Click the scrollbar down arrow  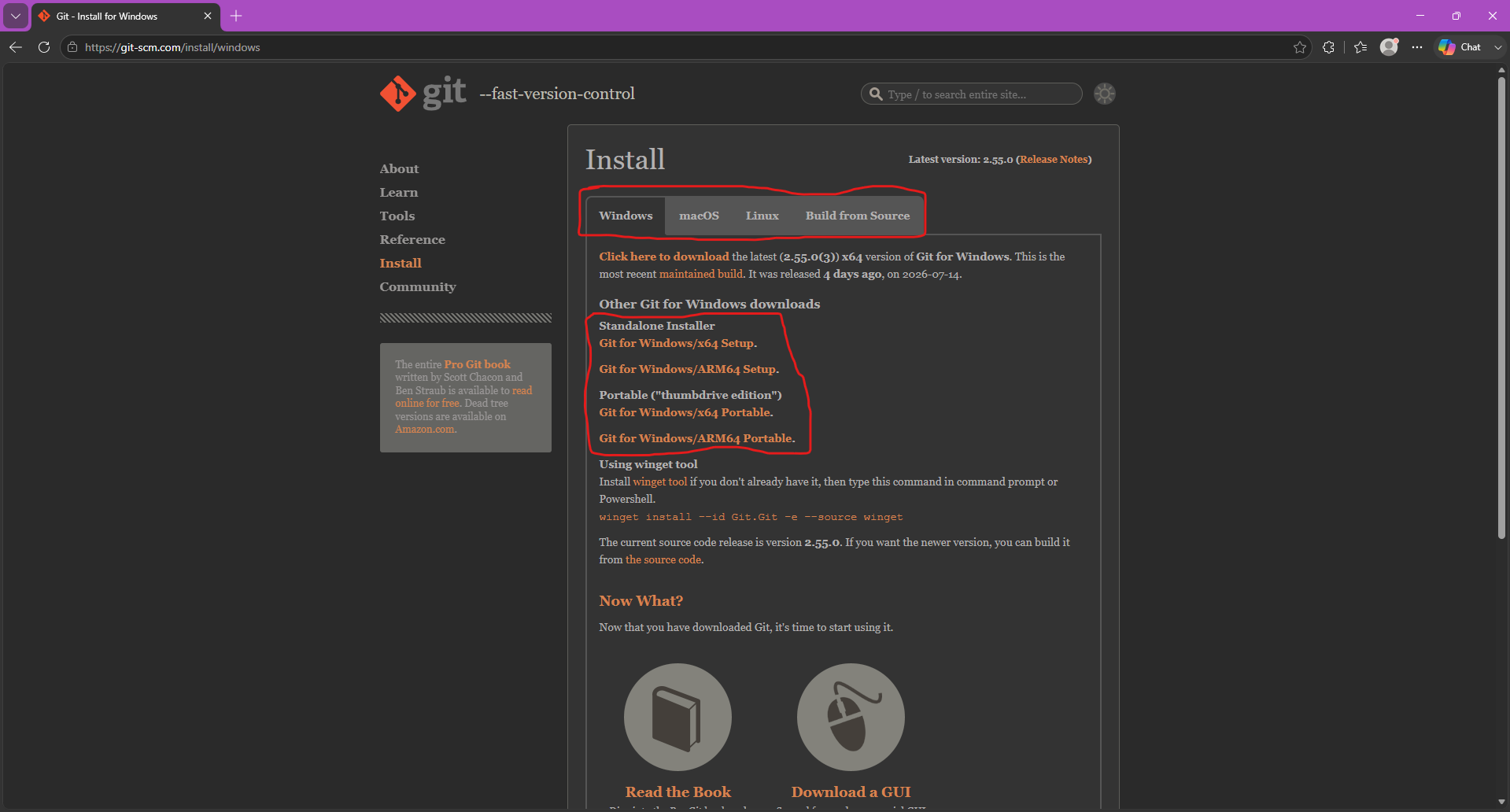tap(1501, 802)
